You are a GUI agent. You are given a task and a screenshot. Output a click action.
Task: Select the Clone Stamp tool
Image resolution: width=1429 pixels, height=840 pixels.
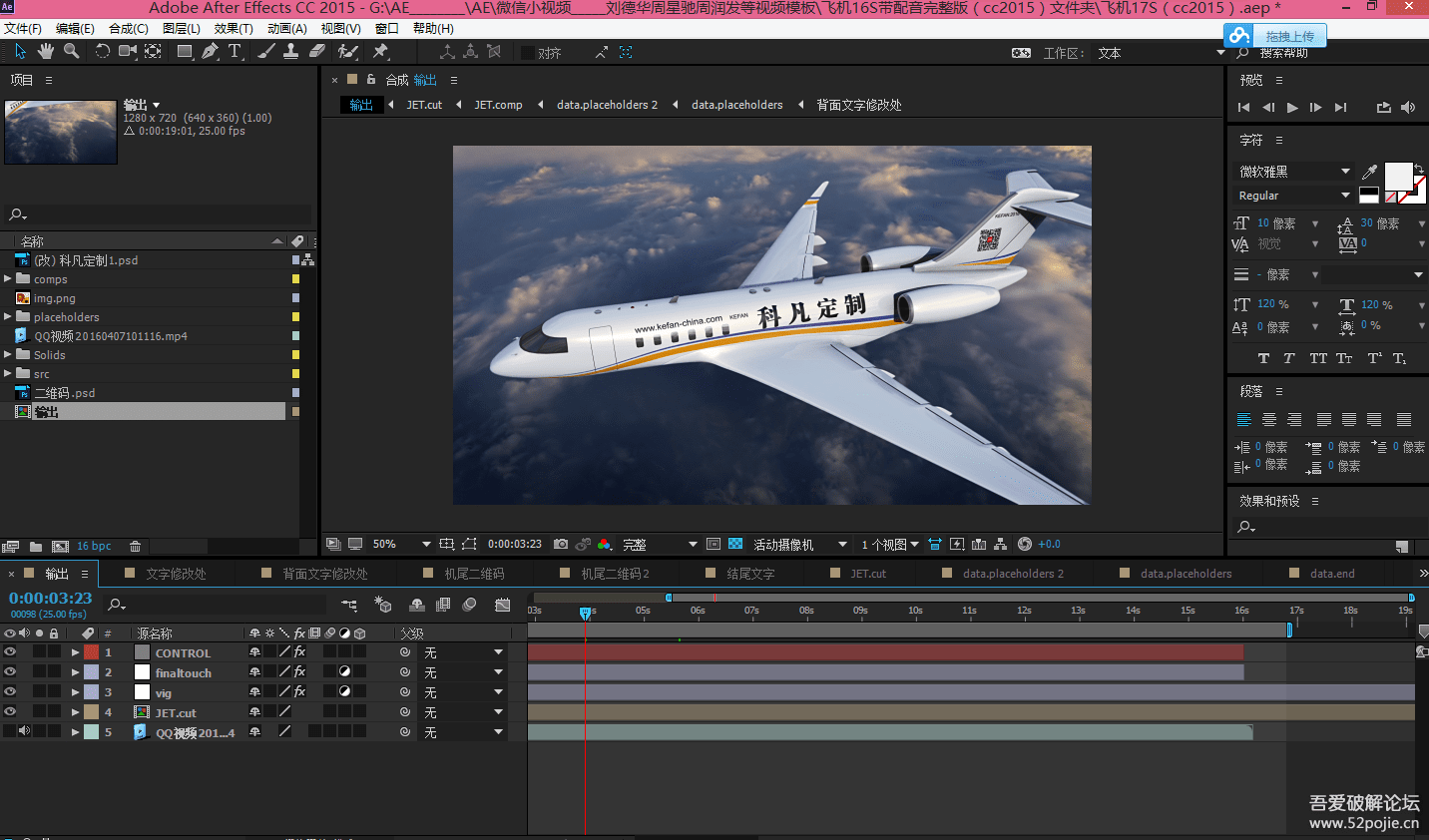click(290, 51)
